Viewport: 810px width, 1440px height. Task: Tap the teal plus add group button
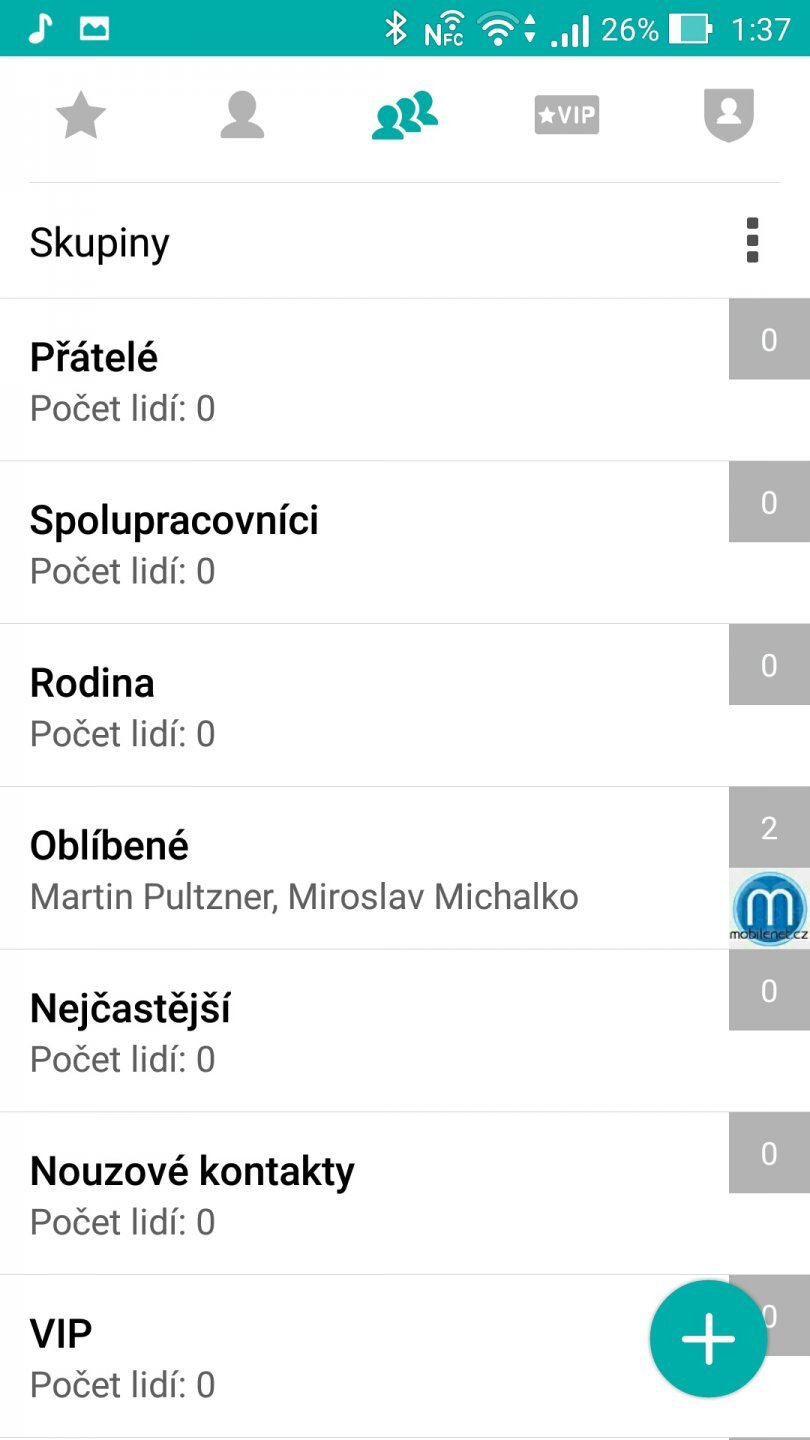pos(708,1338)
